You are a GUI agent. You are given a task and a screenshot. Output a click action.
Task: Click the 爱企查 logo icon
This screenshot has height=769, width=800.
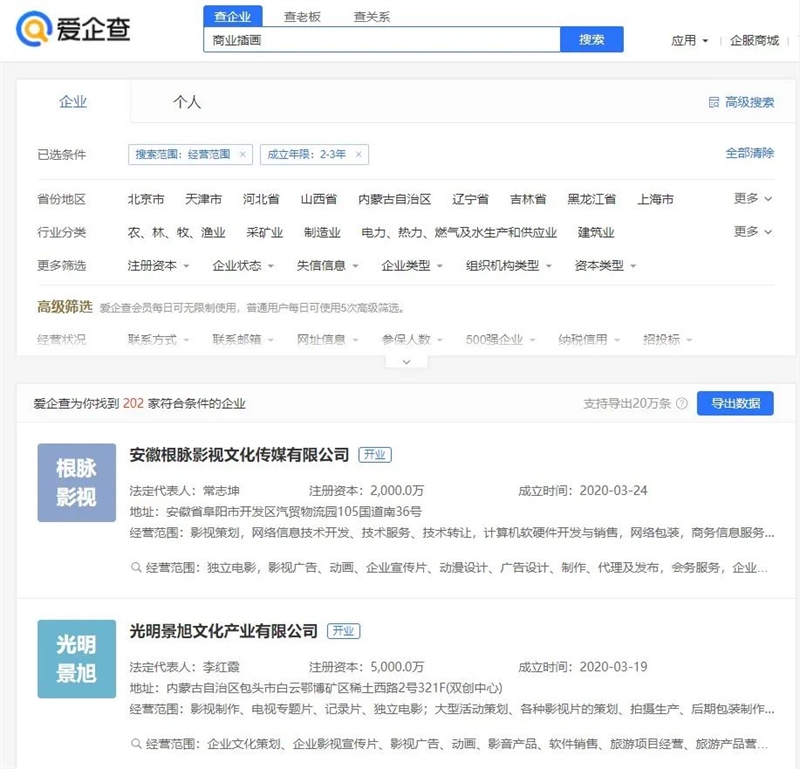(x=34, y=29)
